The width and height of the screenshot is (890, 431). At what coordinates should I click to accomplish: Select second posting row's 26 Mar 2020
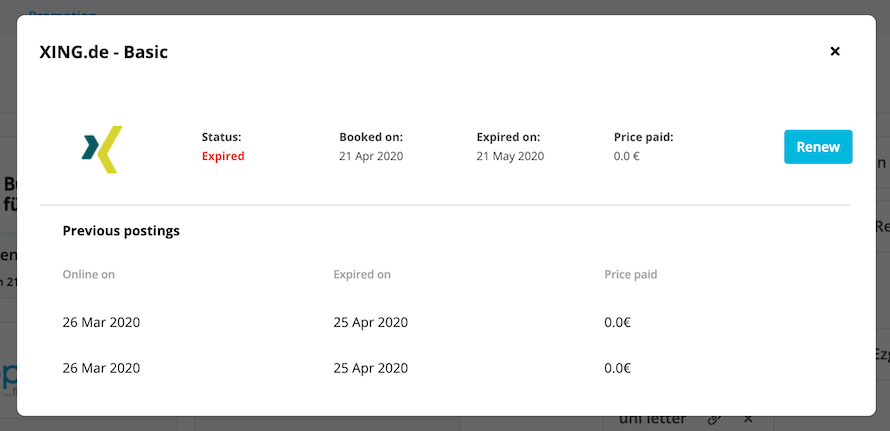[101, 368]
